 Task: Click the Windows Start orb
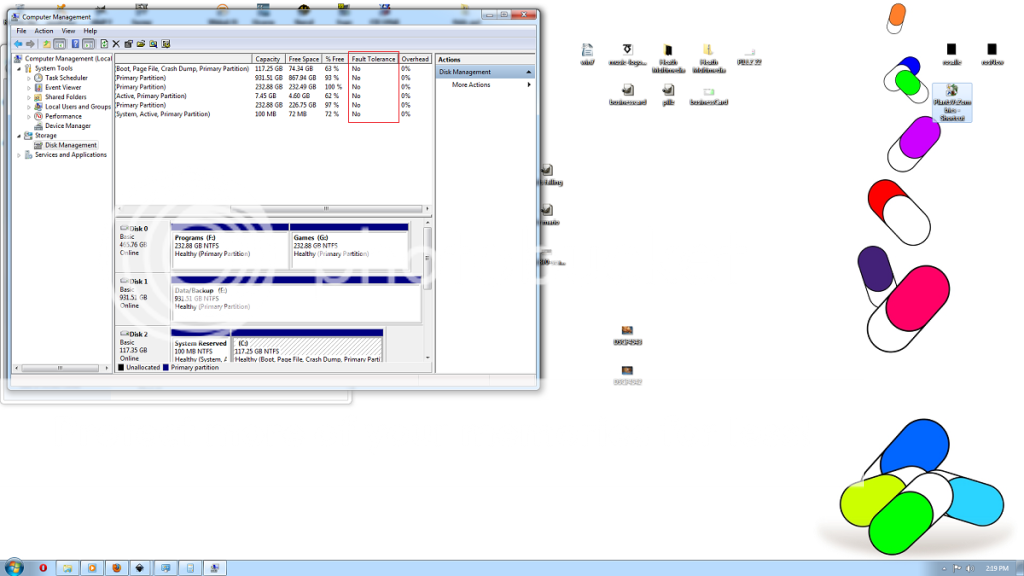pyautogui.click(x=14, y=567)
